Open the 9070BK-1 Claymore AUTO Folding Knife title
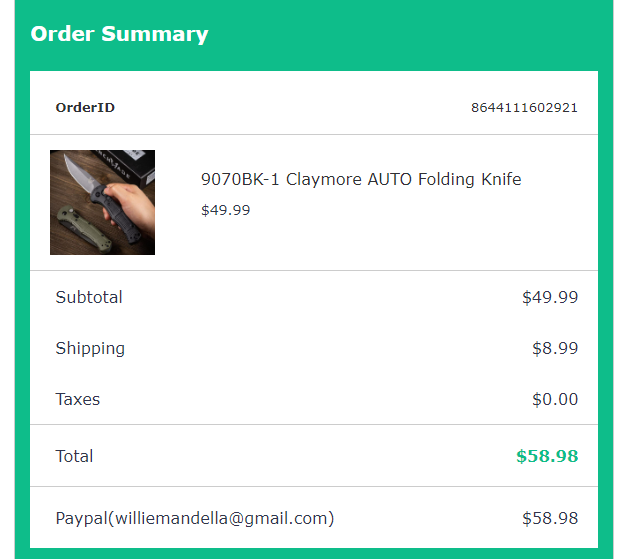Image resolution: width=624 pixels, height=559 pixels. [361, 180]
